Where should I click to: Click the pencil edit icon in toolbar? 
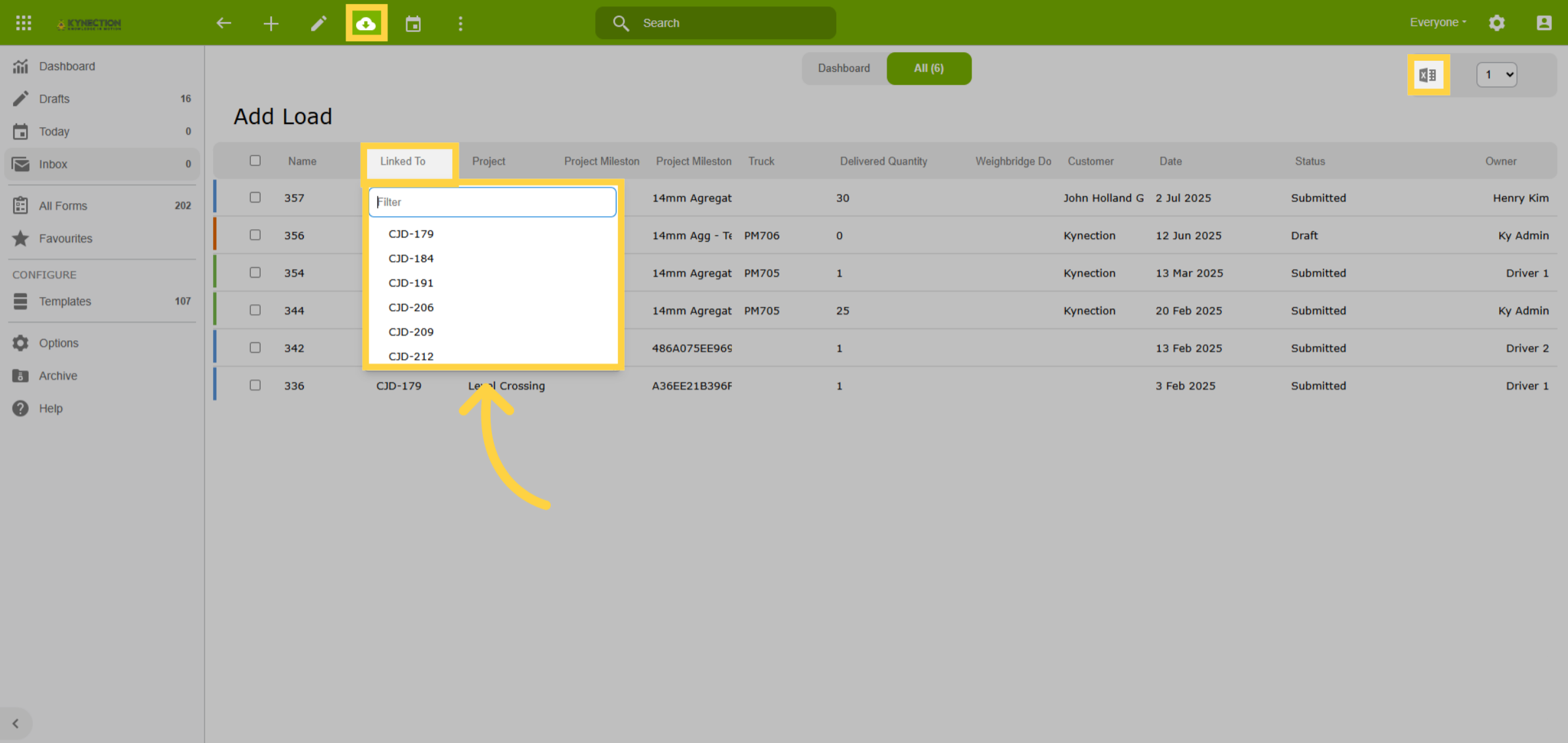pos(318,24)
